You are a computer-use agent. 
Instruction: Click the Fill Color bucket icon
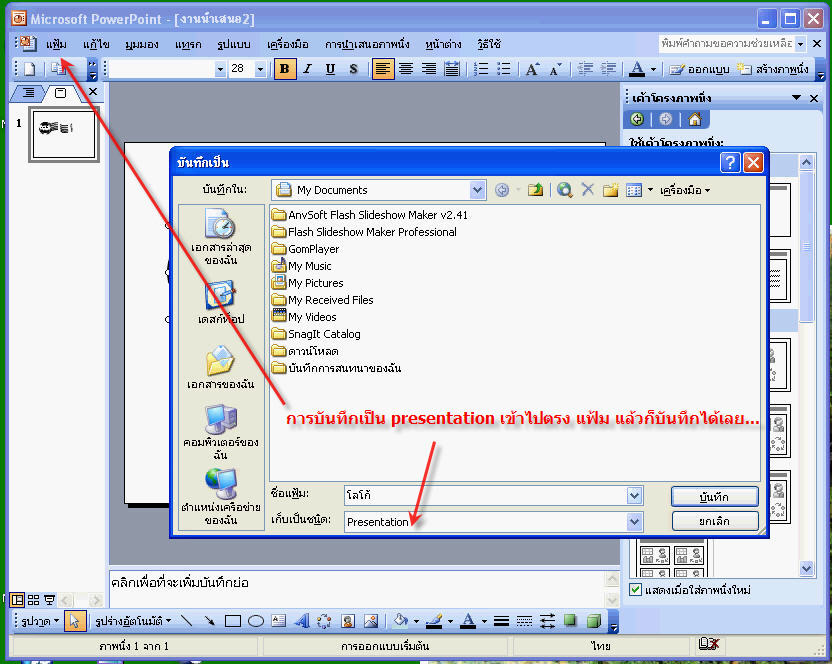(x=401, y=621)
